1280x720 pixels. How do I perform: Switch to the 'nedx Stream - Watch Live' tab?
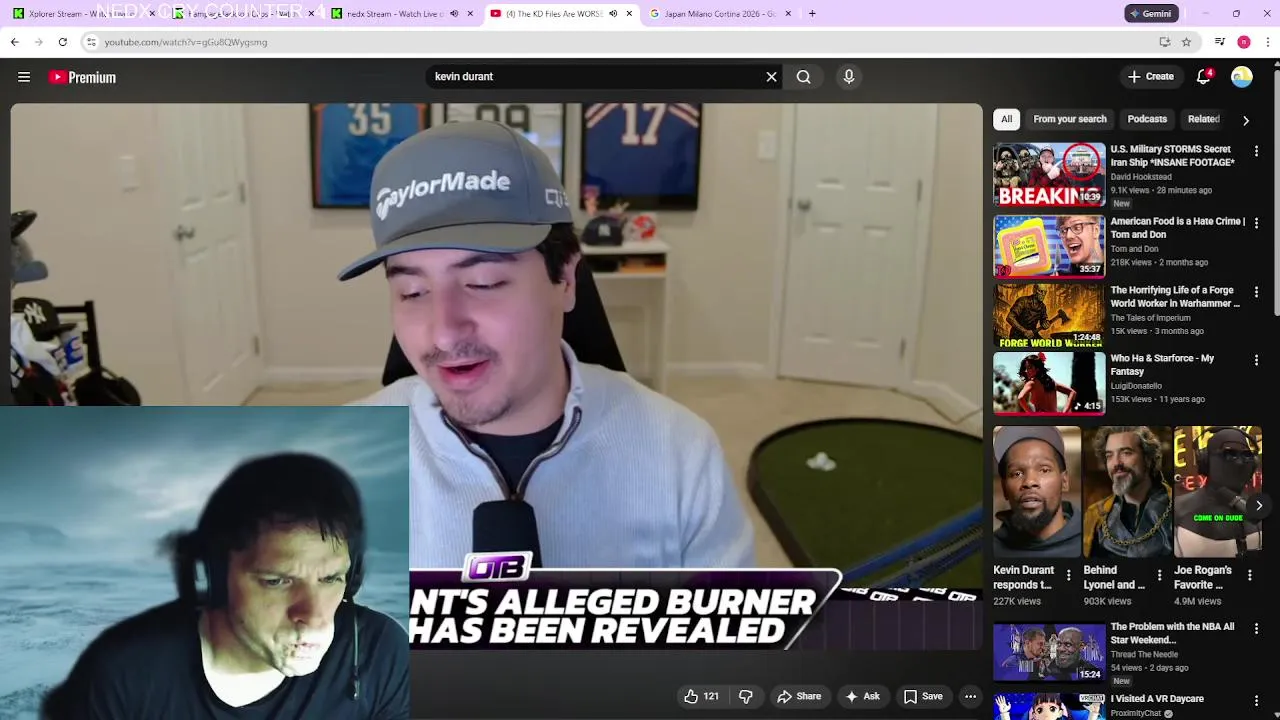(x=393, y=14)
